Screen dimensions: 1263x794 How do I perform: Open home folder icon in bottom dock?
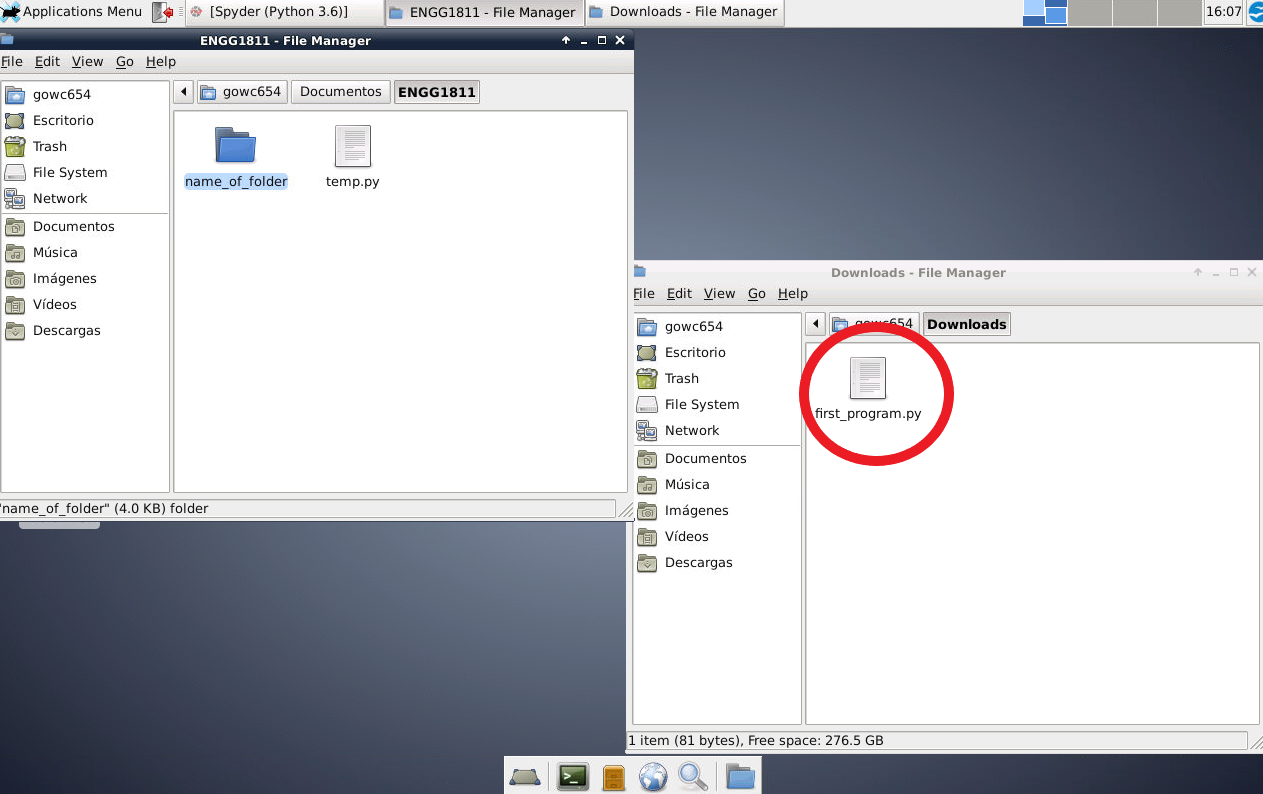[739, 776]
